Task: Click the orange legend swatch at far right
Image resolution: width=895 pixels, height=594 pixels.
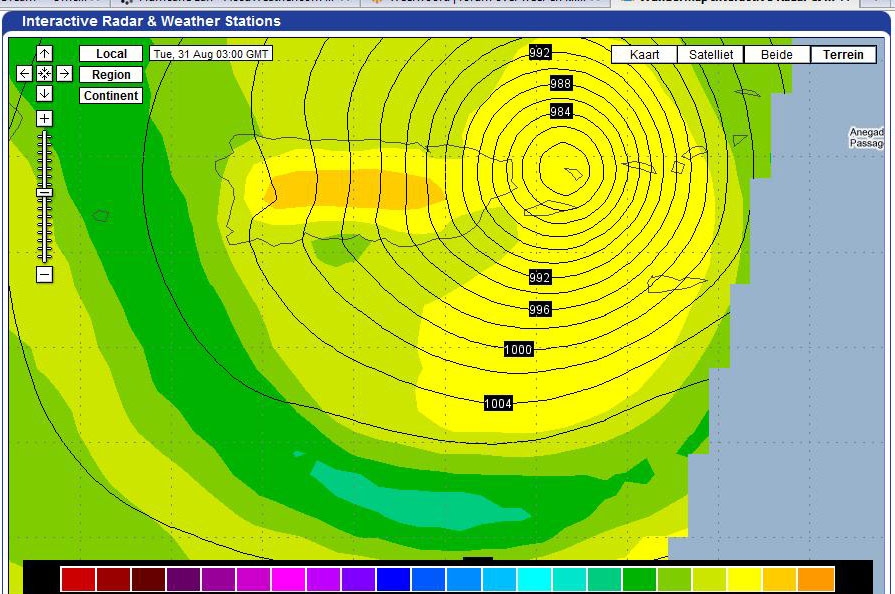Action: [x=816, y=579]
